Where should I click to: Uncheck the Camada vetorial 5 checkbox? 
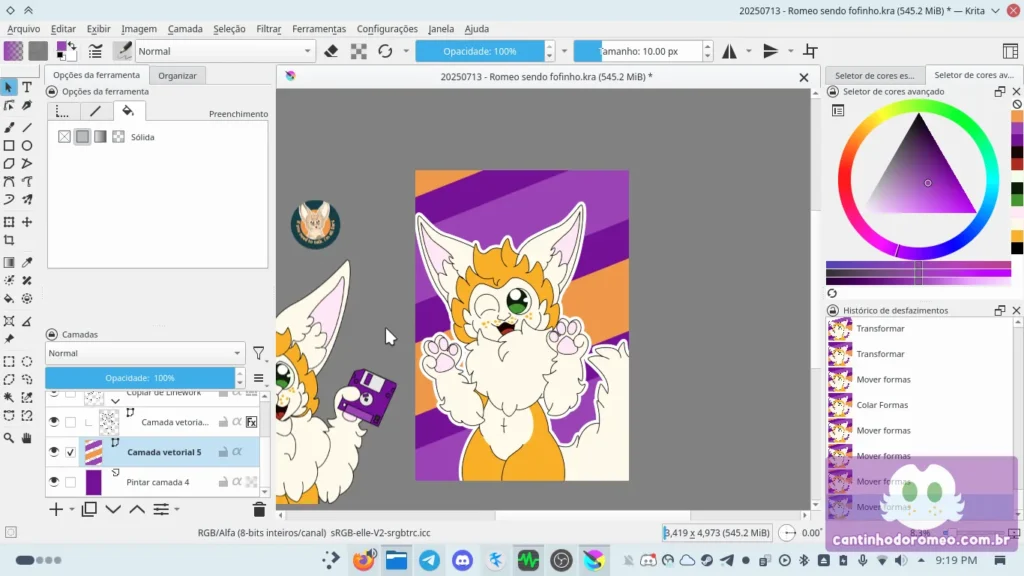[71, 452]
